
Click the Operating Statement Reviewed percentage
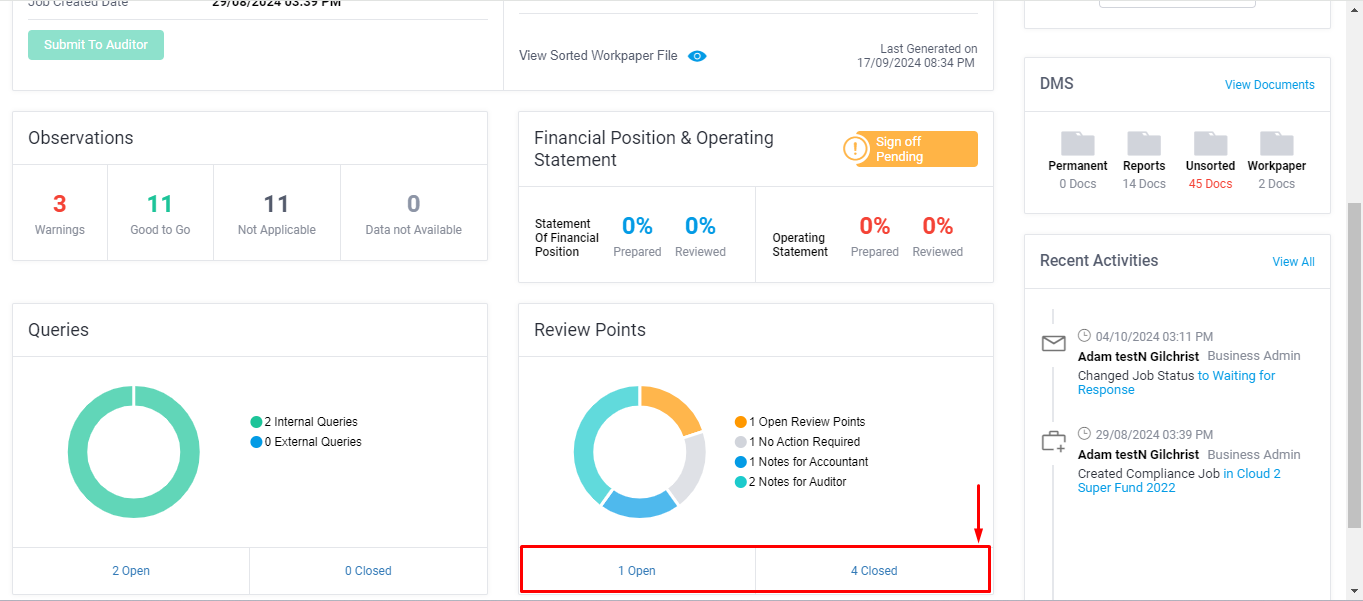938,226
